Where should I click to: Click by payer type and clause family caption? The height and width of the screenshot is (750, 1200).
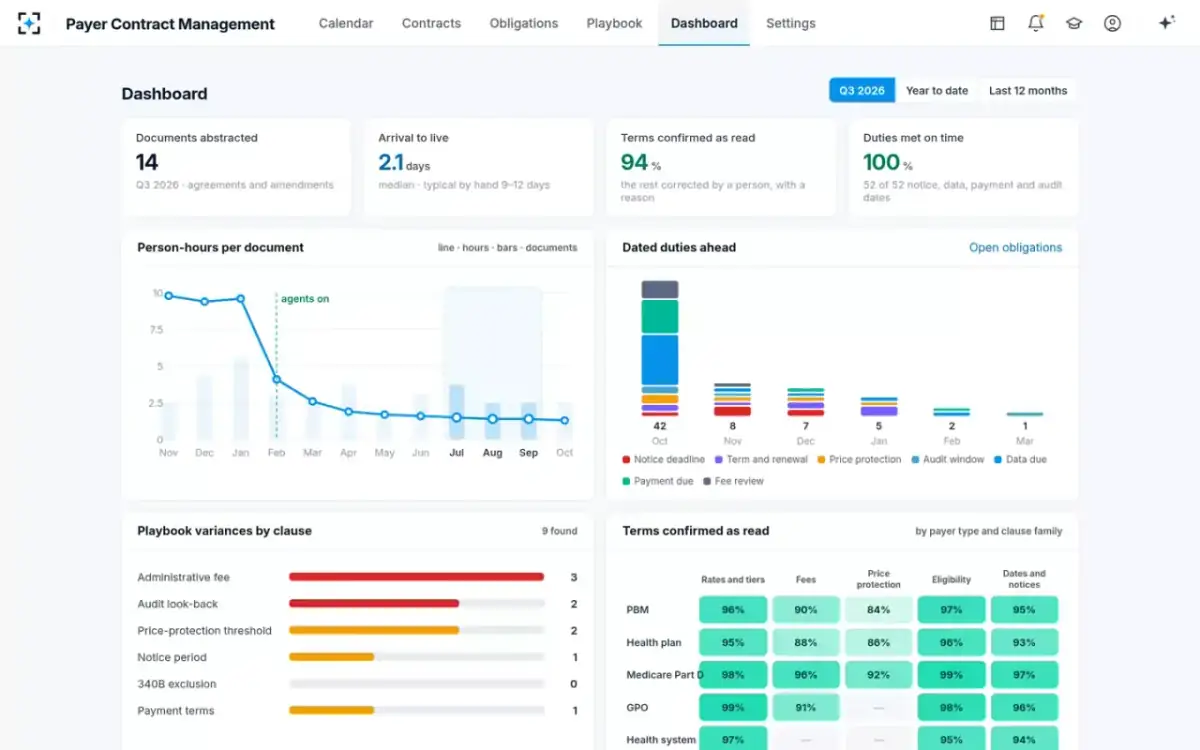click(x=988, y=531)
